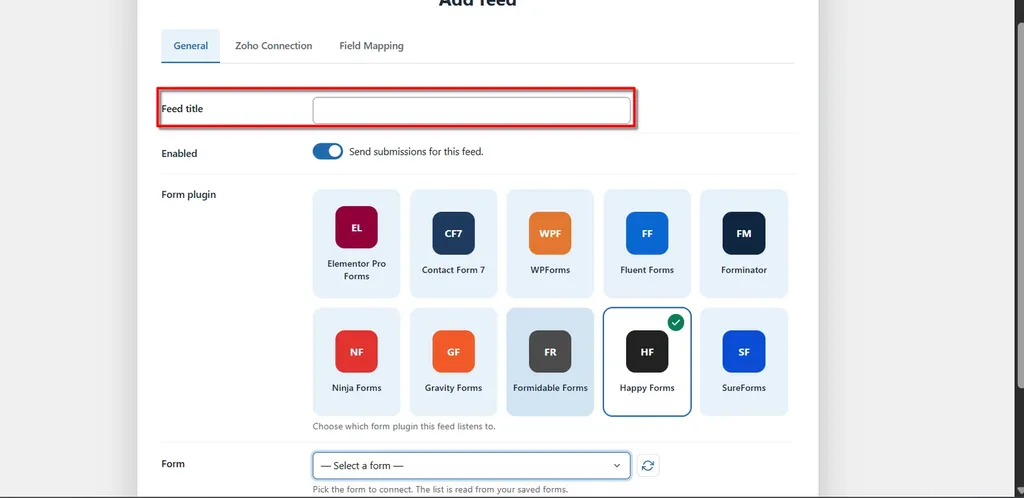Click into the Feed title input field

[x=472, y=110]
